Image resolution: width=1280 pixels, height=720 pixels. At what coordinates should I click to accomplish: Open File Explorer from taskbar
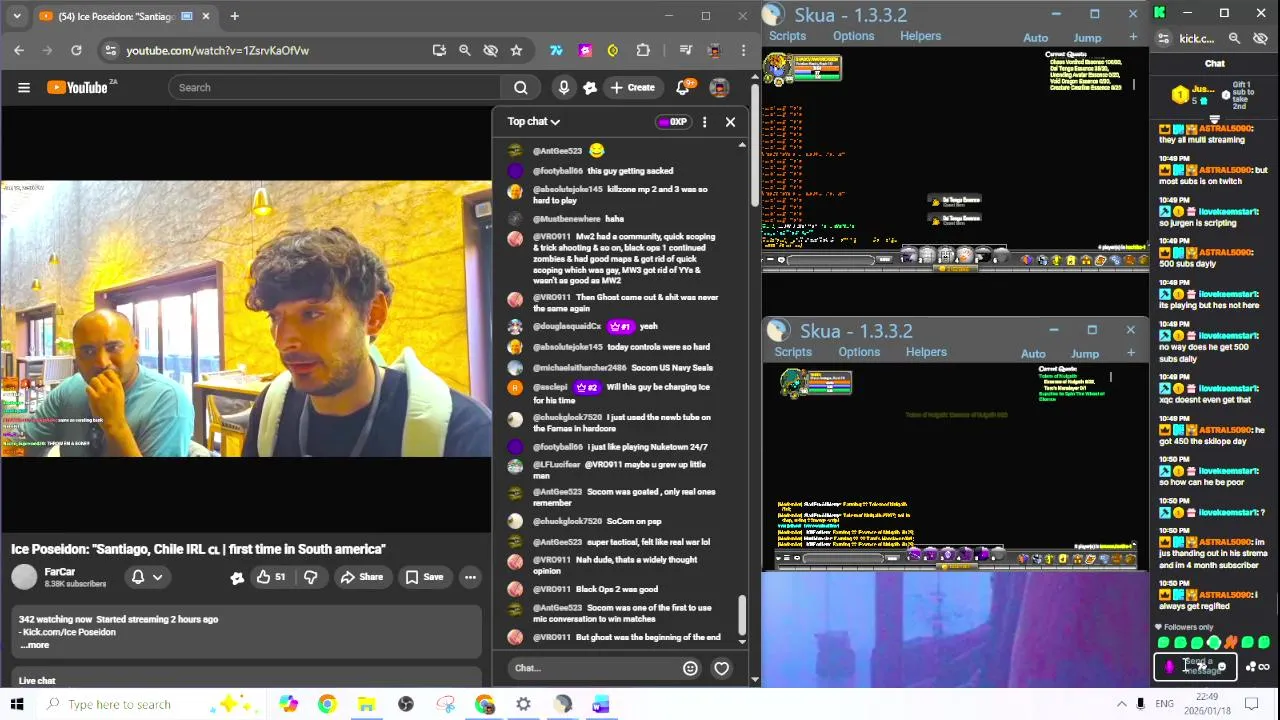click(366, 704)
